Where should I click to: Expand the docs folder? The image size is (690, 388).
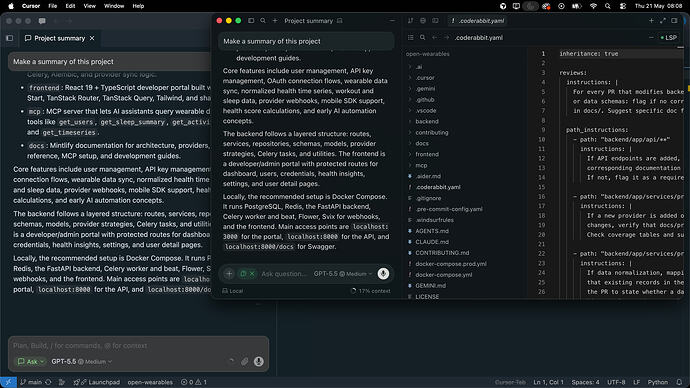coord(422,143)
